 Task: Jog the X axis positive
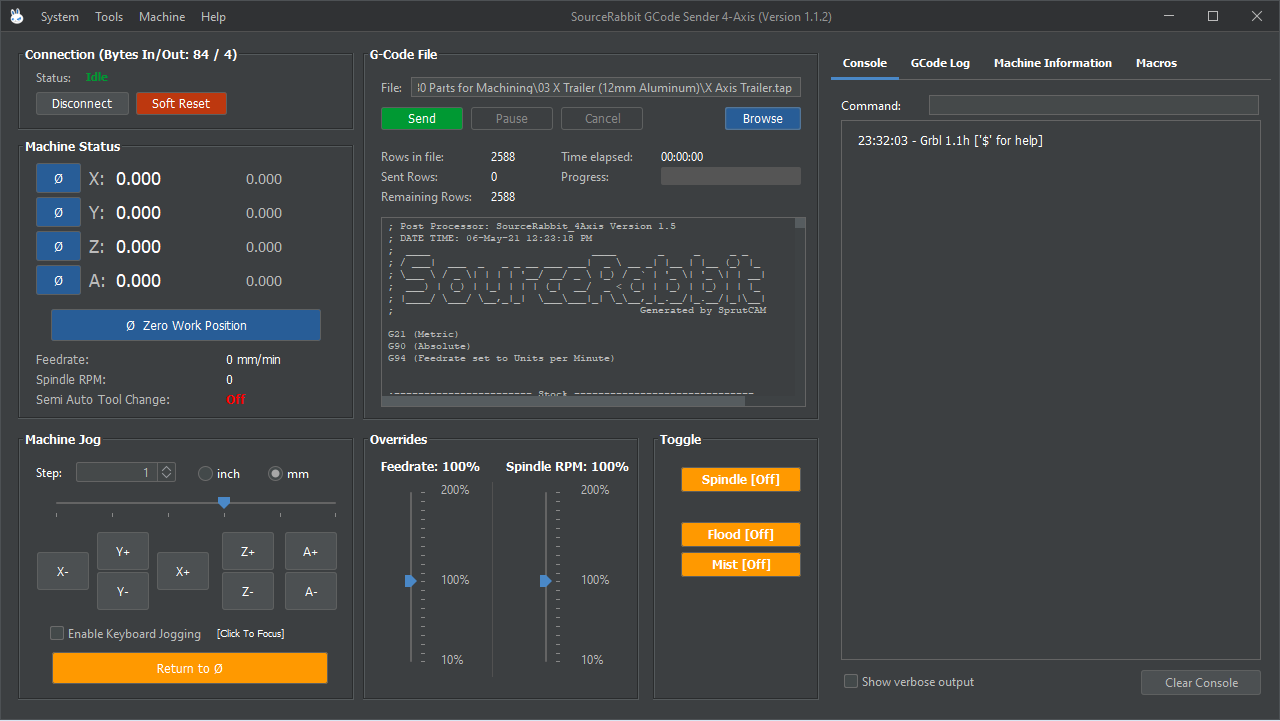pos(183,571)
